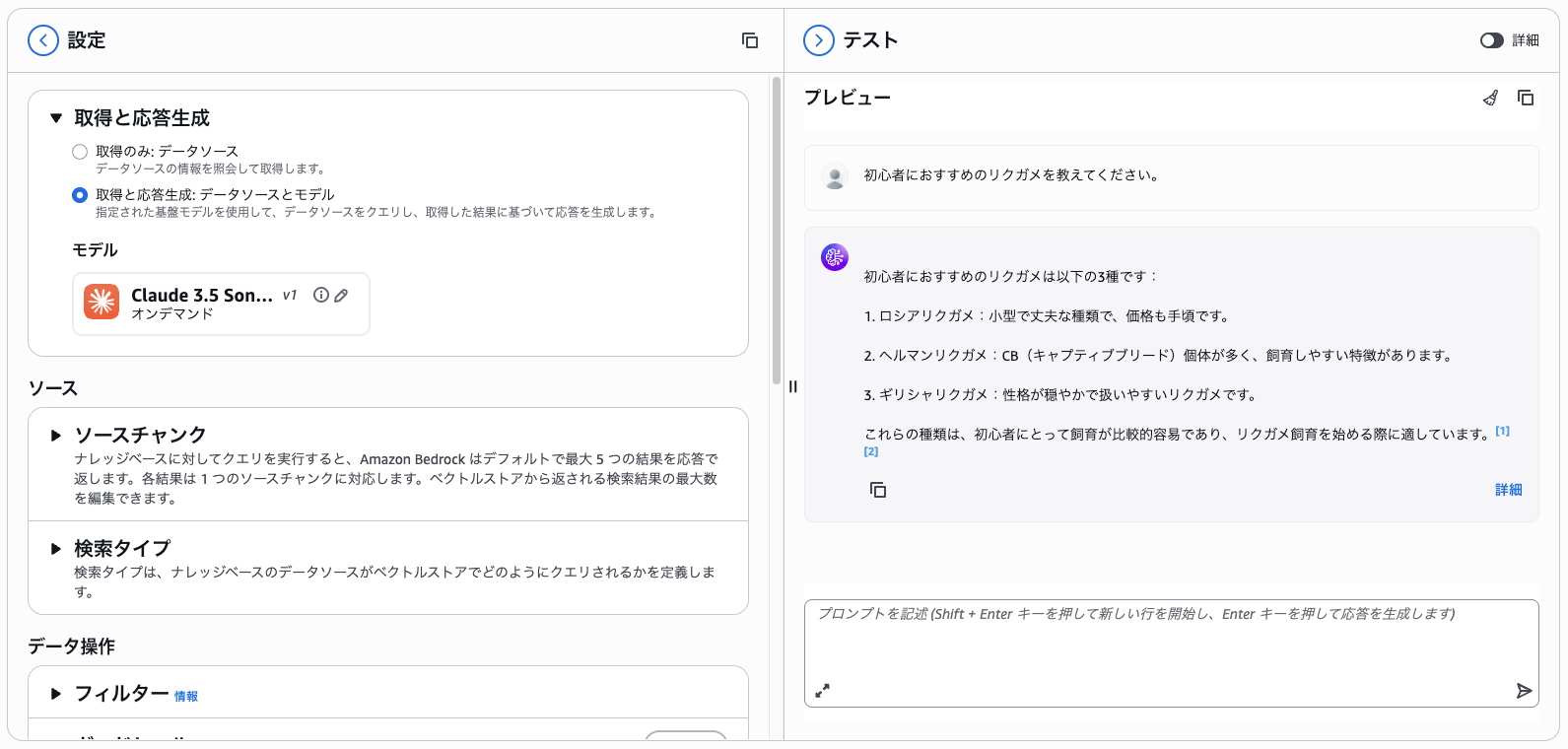Image resolution: width=1568 pixels, height=749 pixels.
Task: Click the オンデマンド label
Action: tap(172, 314)
